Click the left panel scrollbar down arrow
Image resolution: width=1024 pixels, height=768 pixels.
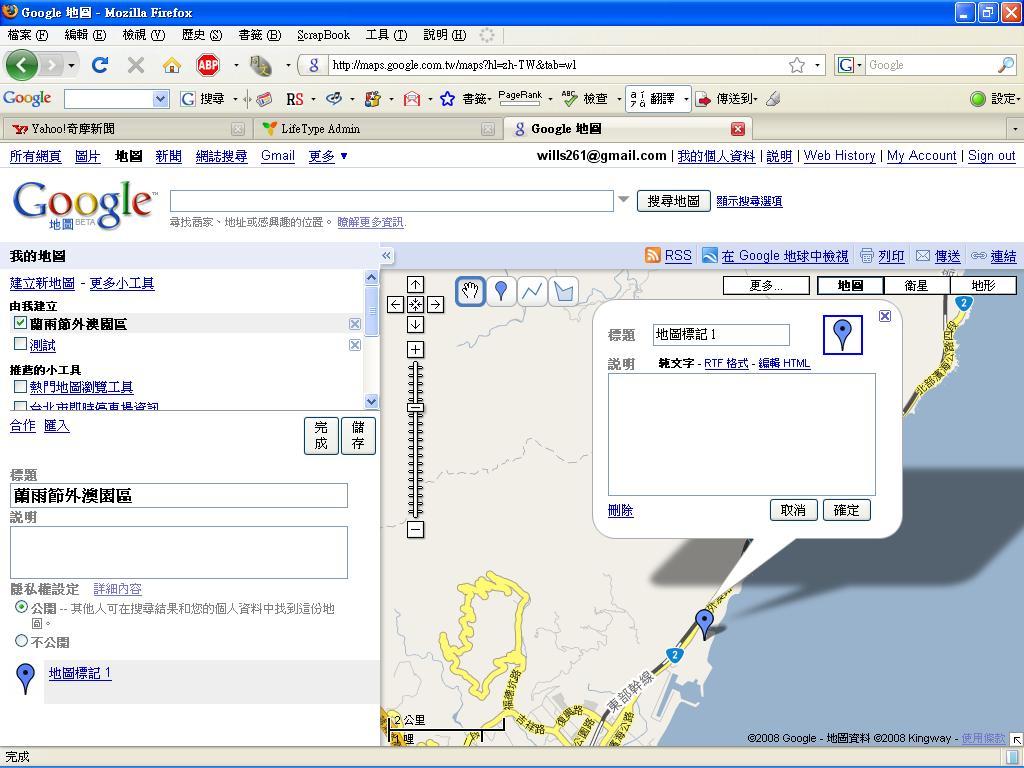(x=371, y=402)
